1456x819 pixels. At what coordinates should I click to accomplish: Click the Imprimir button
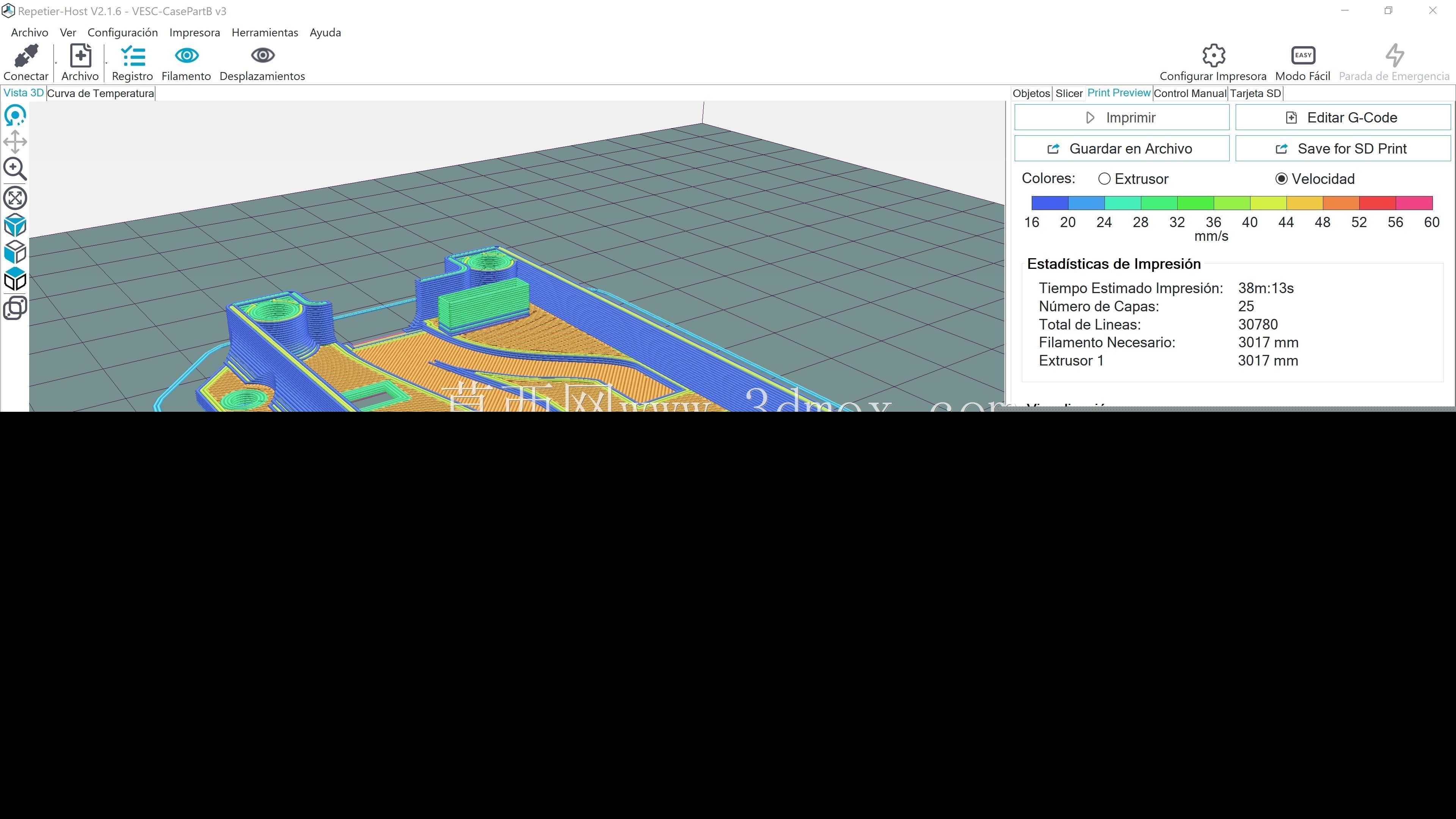click(x=1122, y=118)
